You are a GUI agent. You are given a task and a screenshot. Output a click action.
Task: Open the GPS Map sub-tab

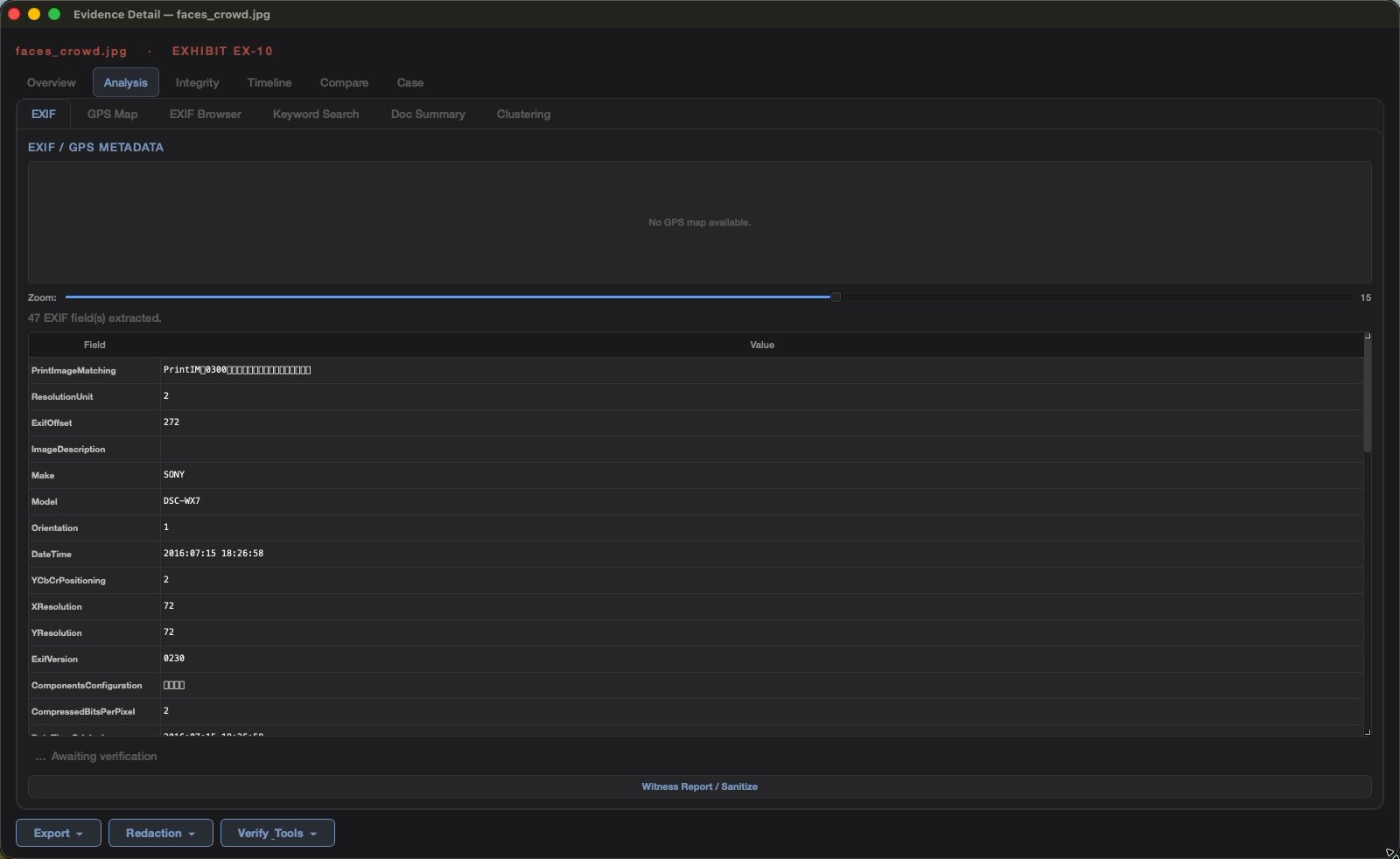(112, 114)
